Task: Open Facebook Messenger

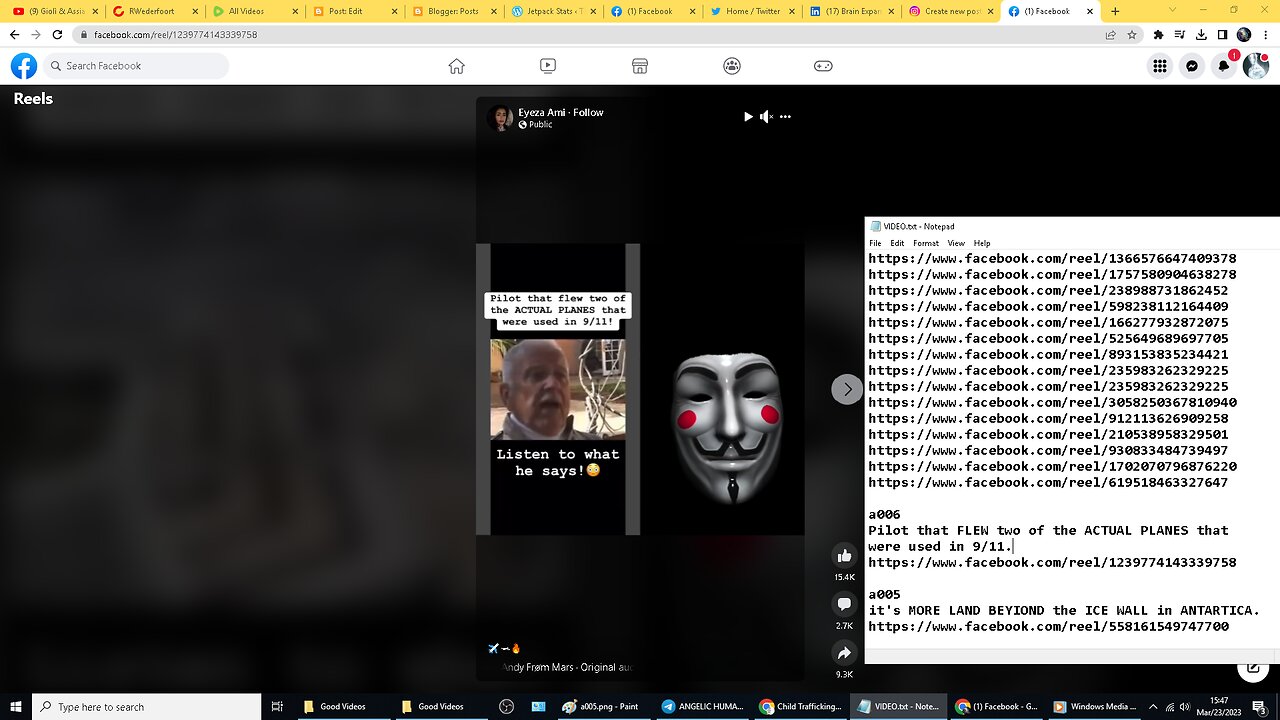Action: click(x=1192, y=66)
